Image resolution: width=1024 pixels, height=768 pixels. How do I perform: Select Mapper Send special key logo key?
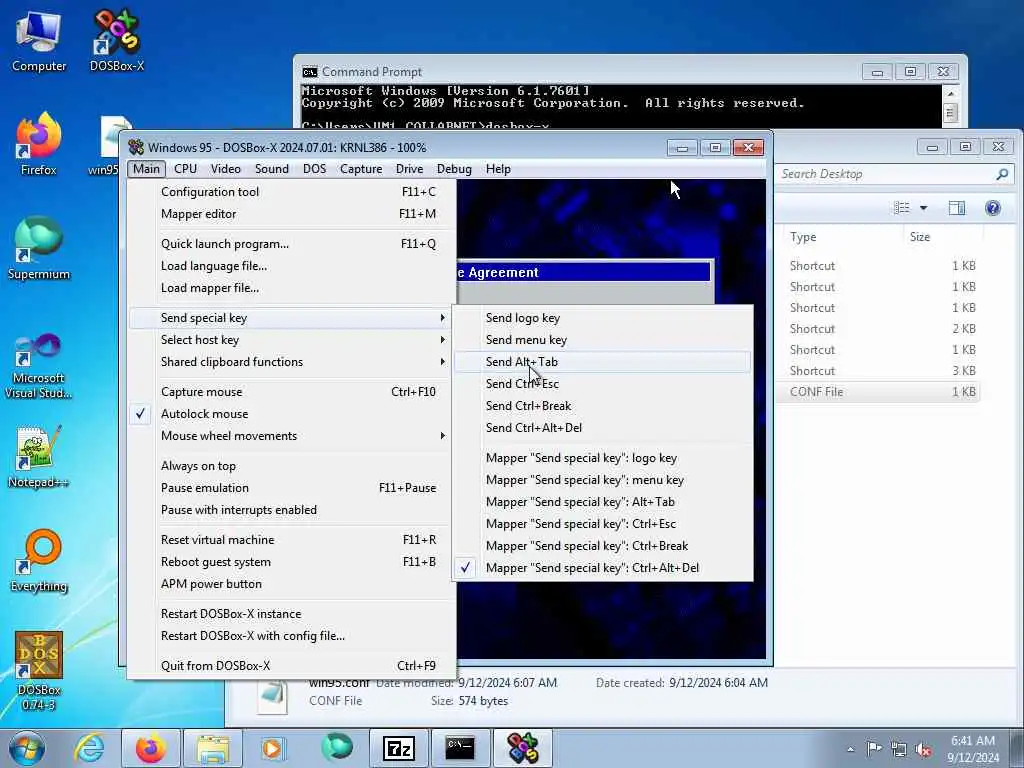tap(602, 458)
